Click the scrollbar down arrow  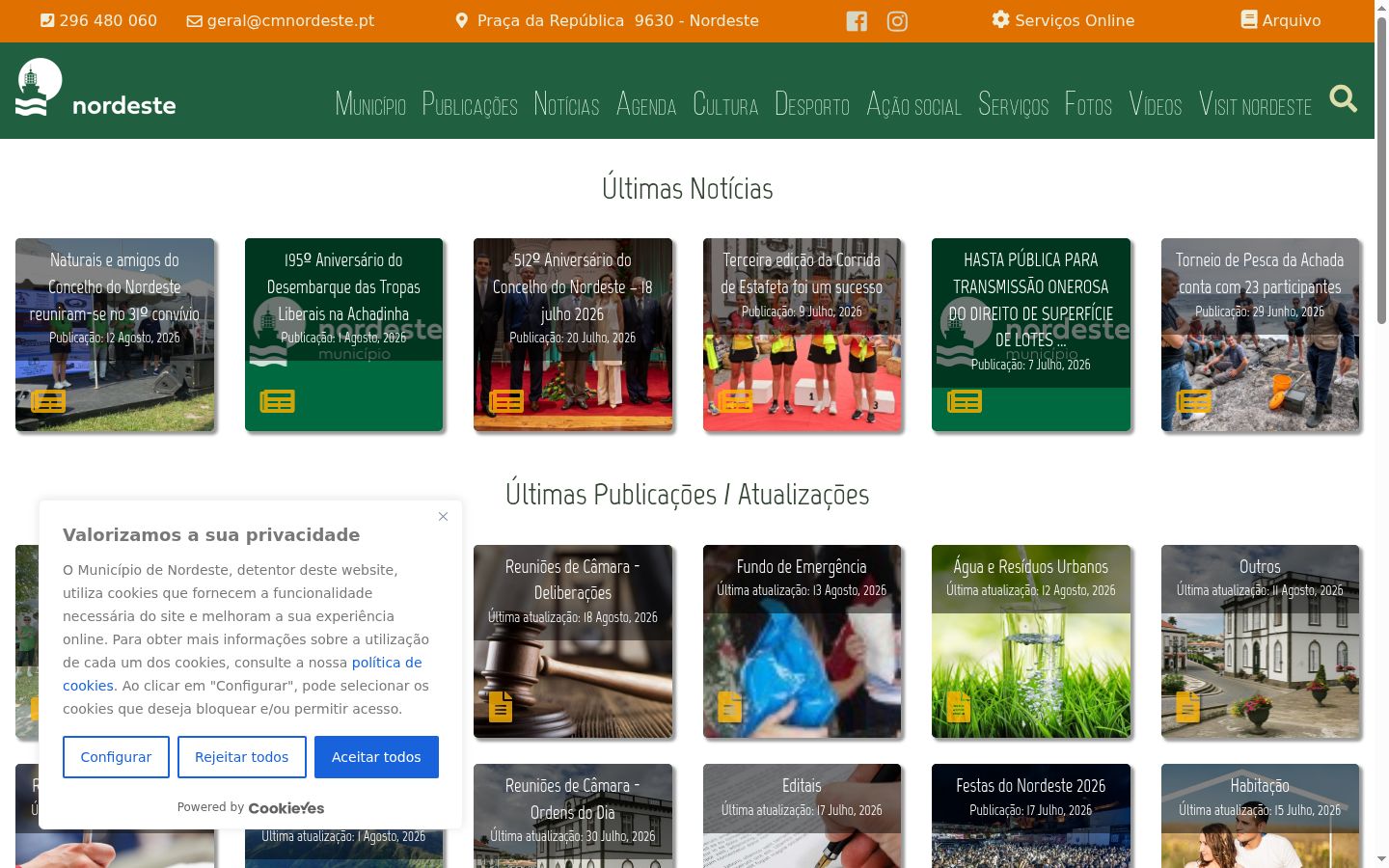(x=1381, y=859)
